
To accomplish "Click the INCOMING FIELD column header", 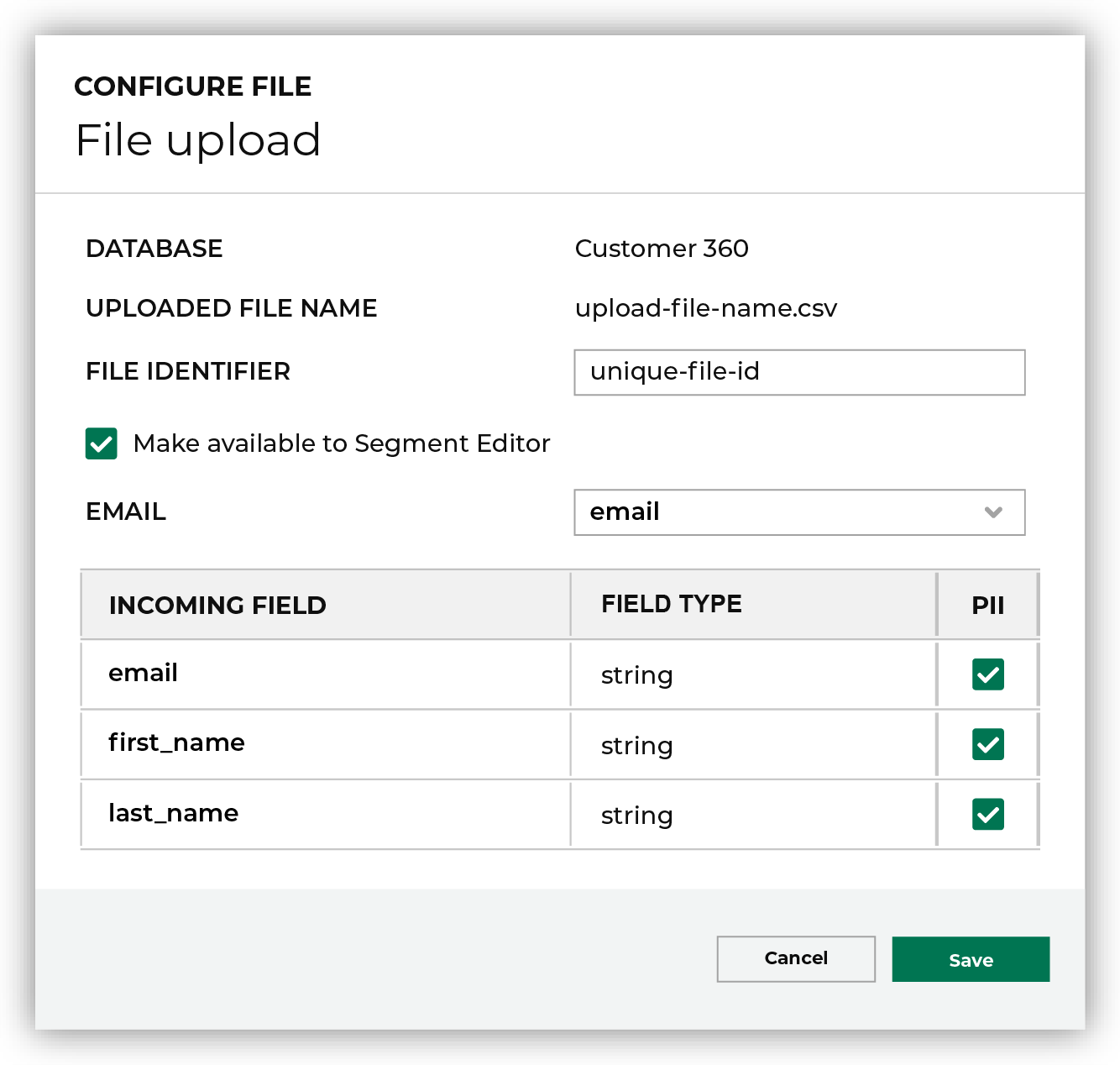I will [217, 605].
